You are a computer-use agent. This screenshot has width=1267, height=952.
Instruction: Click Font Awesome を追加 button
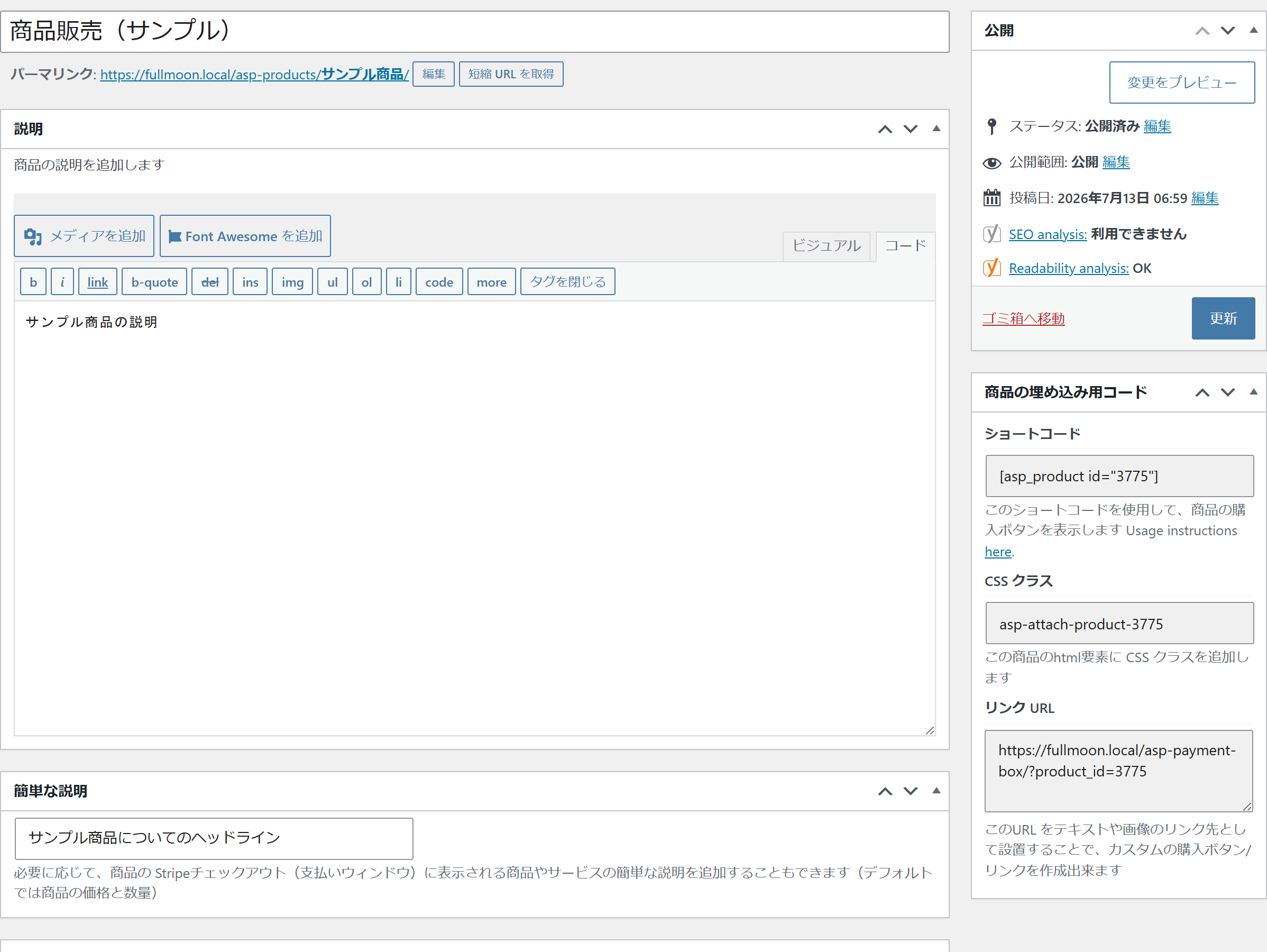(245, 236)
